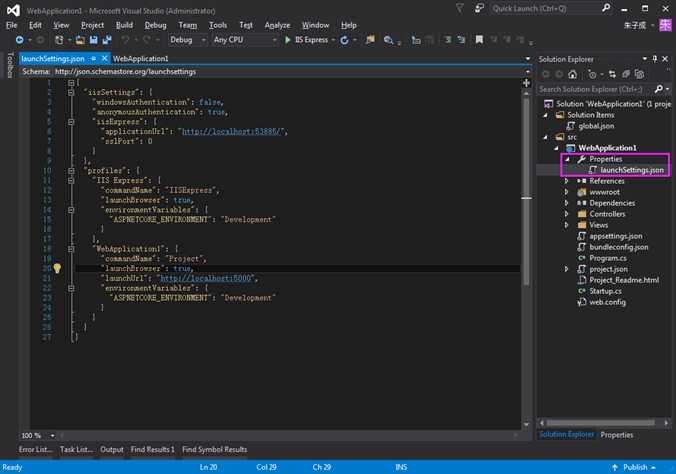The height and width of the screenshot is (474, 676).
Task: Collapse the root JSON object block
Action: tap(71, 82)
